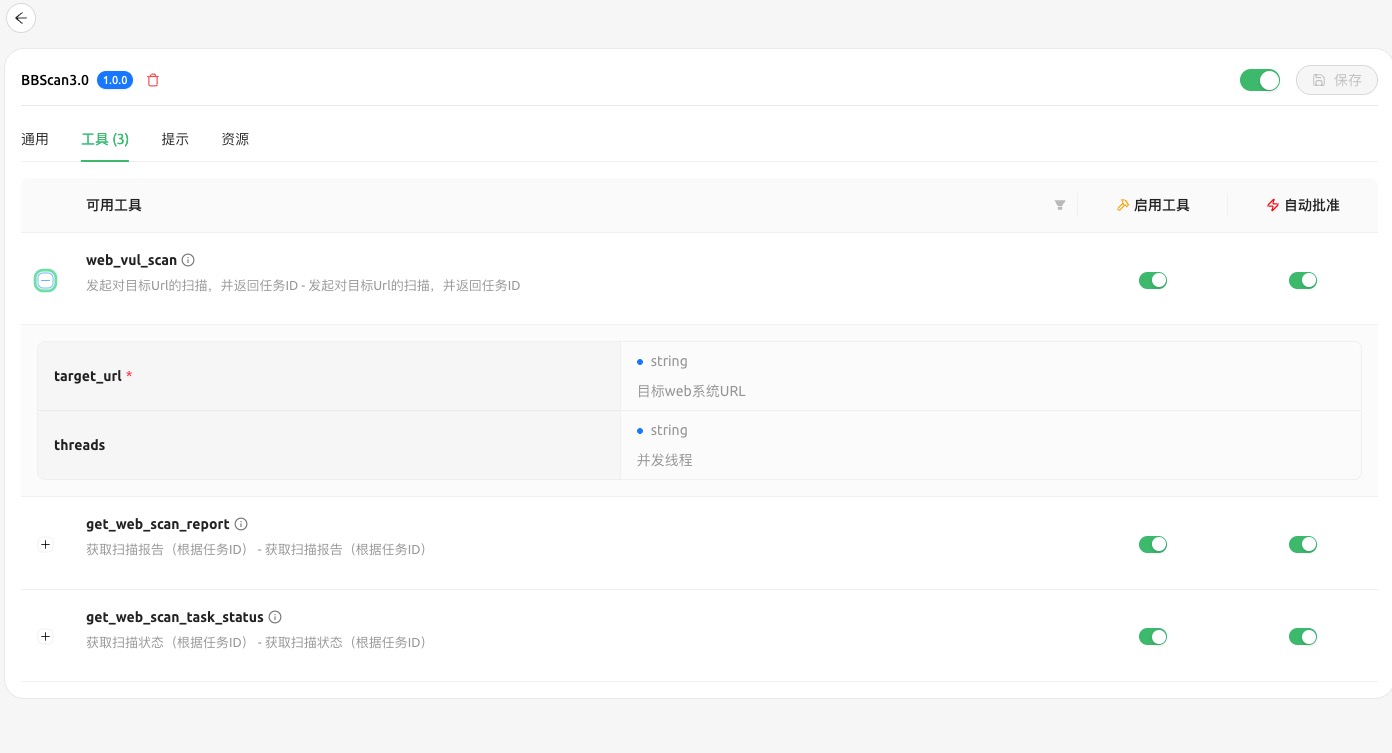1392x753 pixels.
Task: Click the threads parameter cell
Action: point(329,445)
